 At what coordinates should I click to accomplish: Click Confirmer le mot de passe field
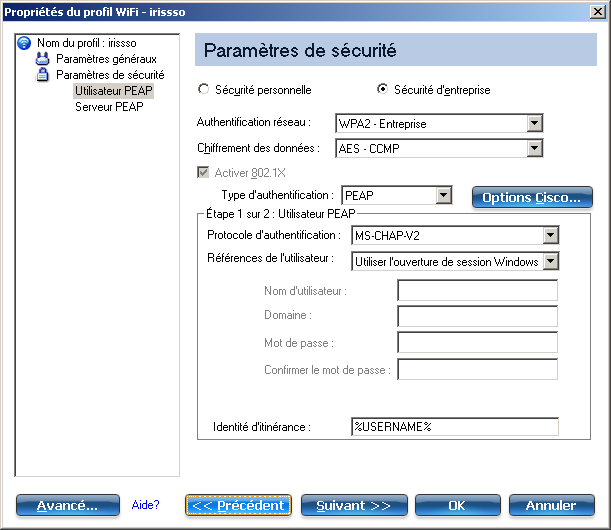tap(478, 369)
